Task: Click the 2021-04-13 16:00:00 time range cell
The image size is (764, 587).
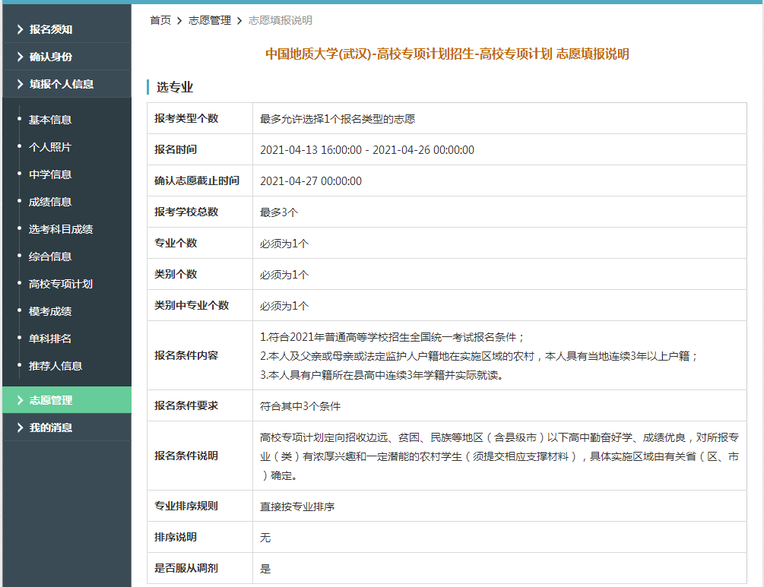Action: point(367,150)
